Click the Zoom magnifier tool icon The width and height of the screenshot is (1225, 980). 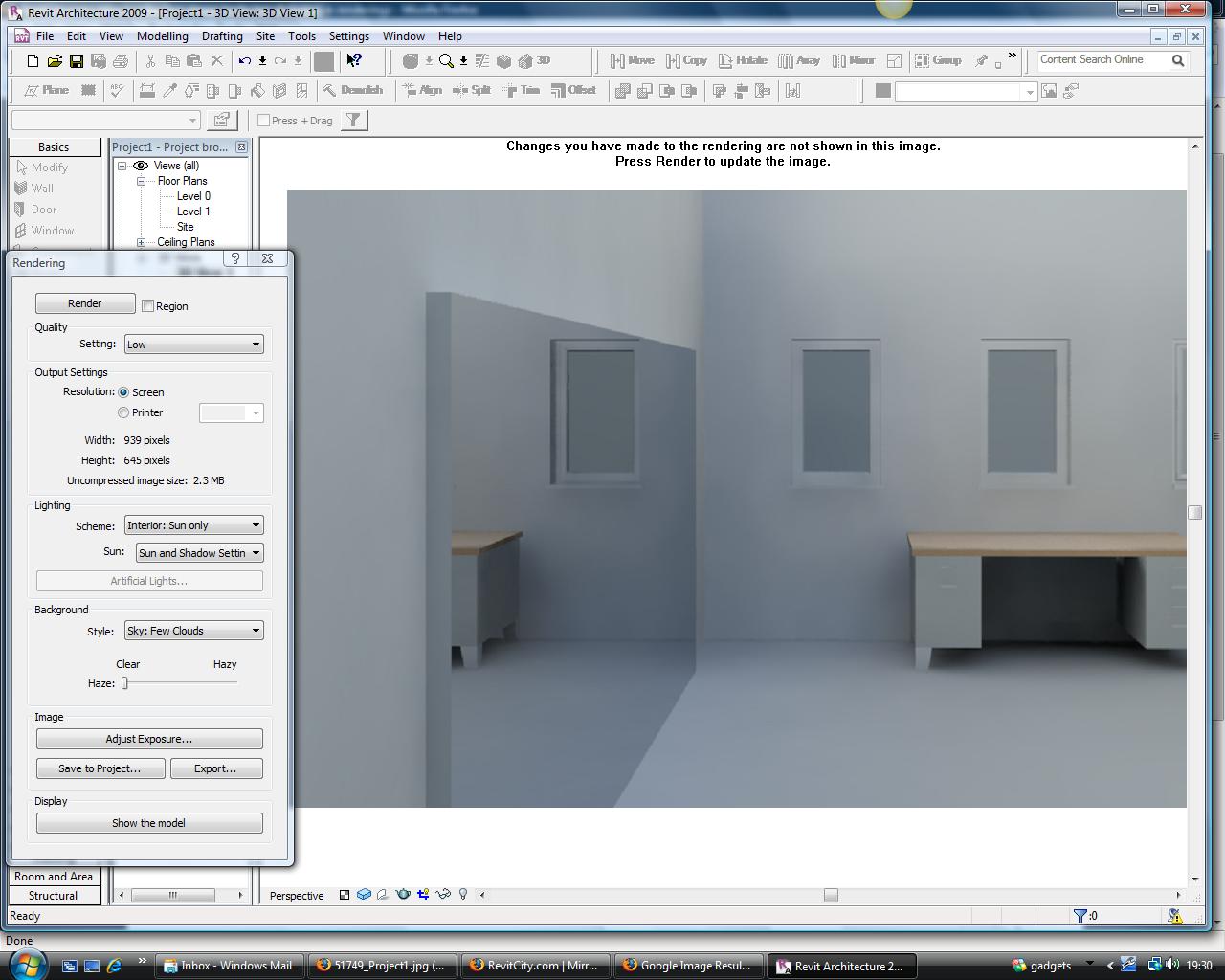446,60
